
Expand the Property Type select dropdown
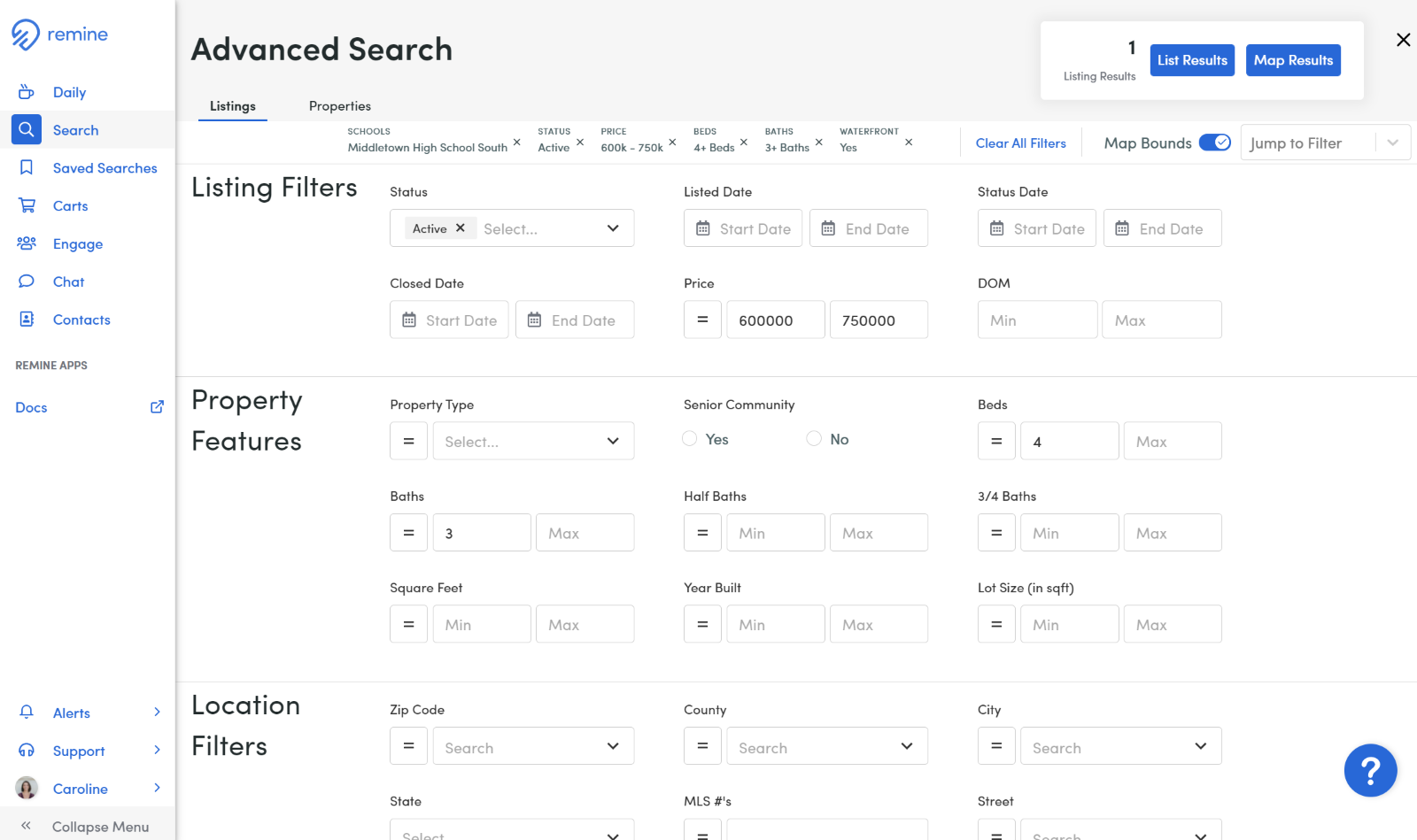click(x=533, y=441)
